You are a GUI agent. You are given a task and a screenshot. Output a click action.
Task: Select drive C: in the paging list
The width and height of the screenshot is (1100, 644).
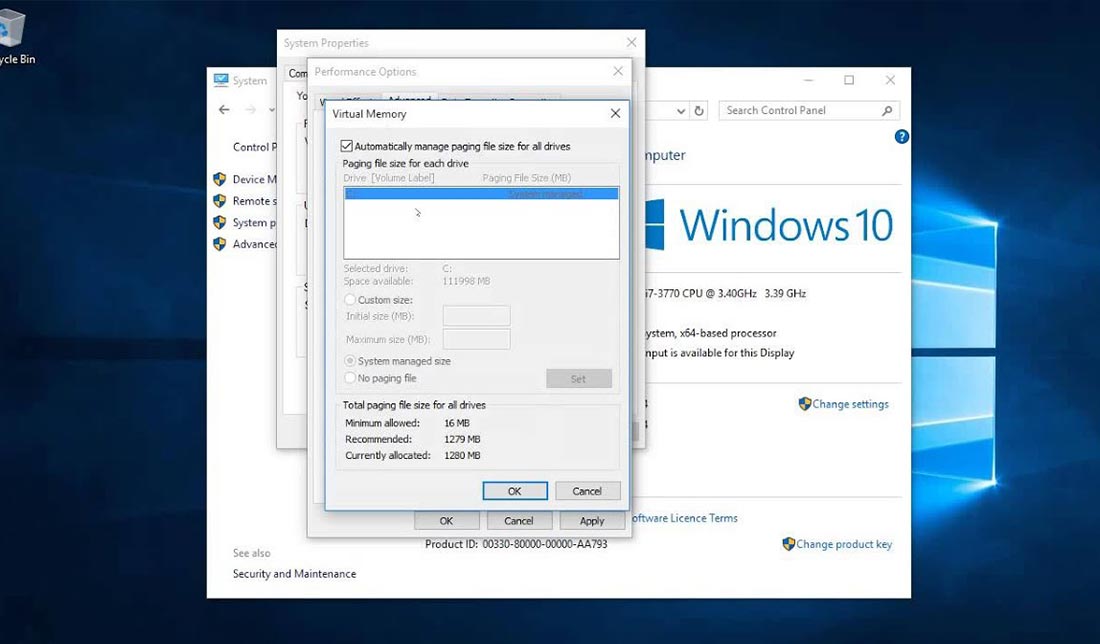point(480,194)
